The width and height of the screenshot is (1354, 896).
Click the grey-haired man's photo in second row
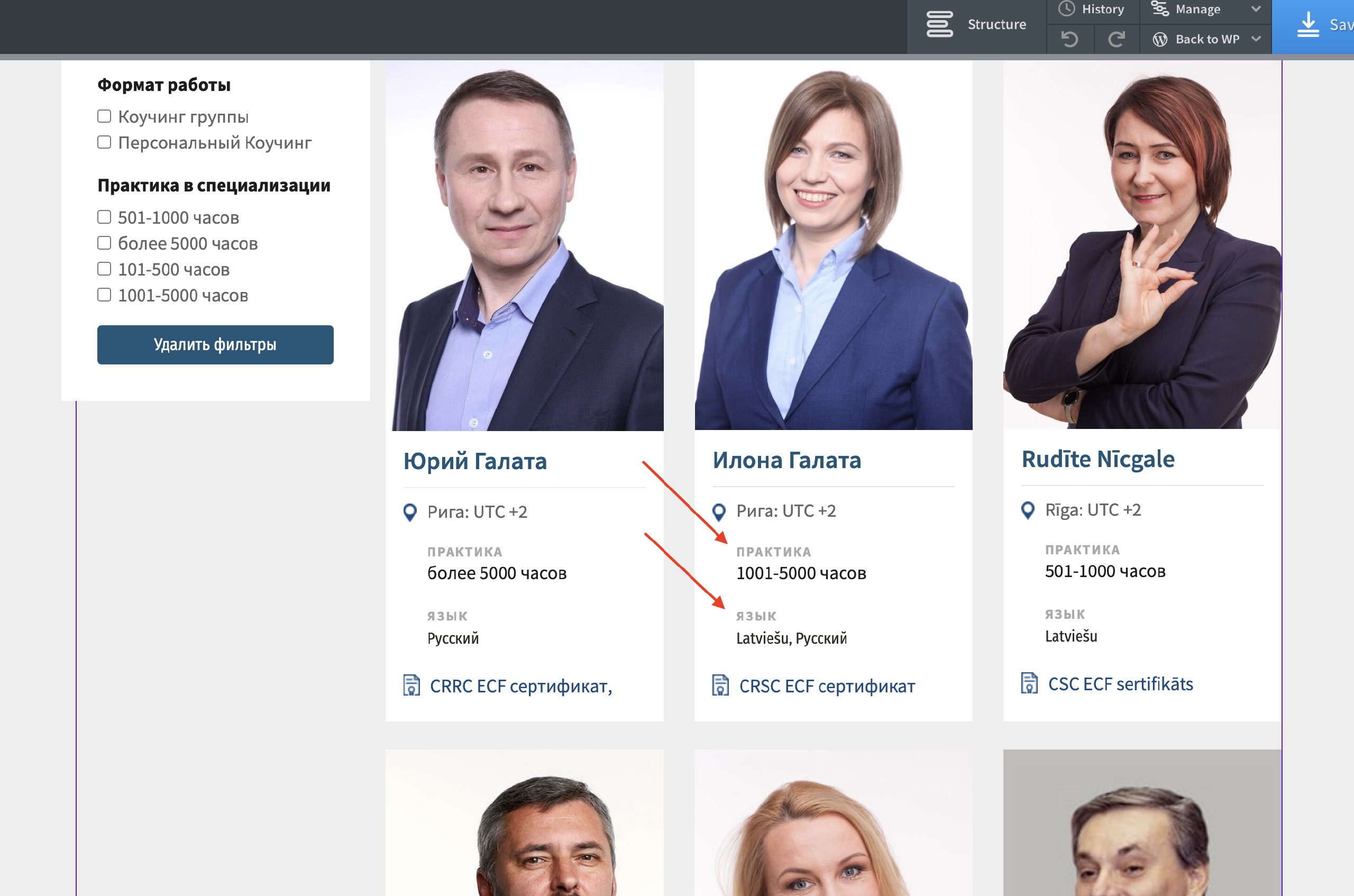point(525,823)
